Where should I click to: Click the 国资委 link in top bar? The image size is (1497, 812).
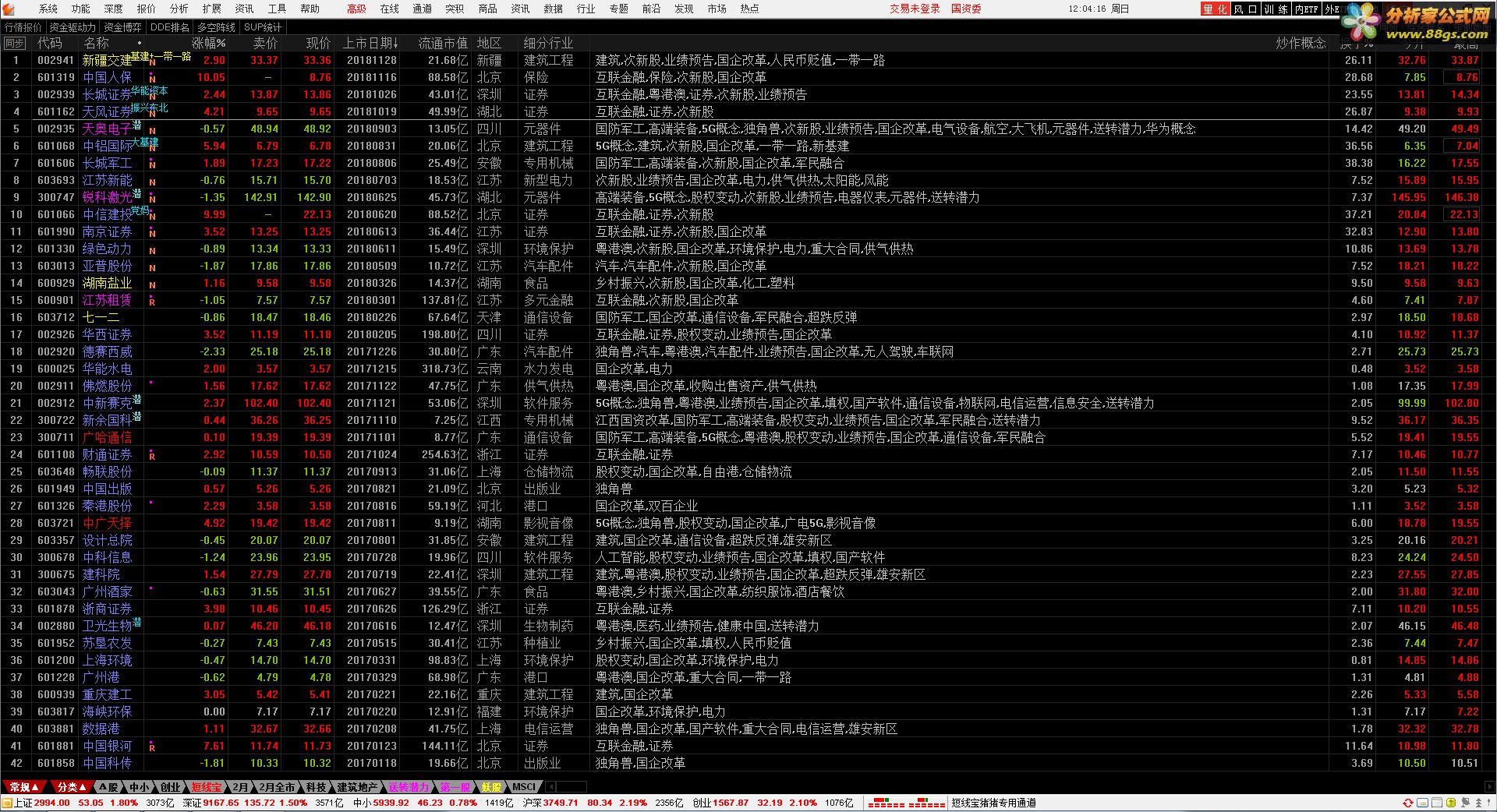tap(966, 9)
